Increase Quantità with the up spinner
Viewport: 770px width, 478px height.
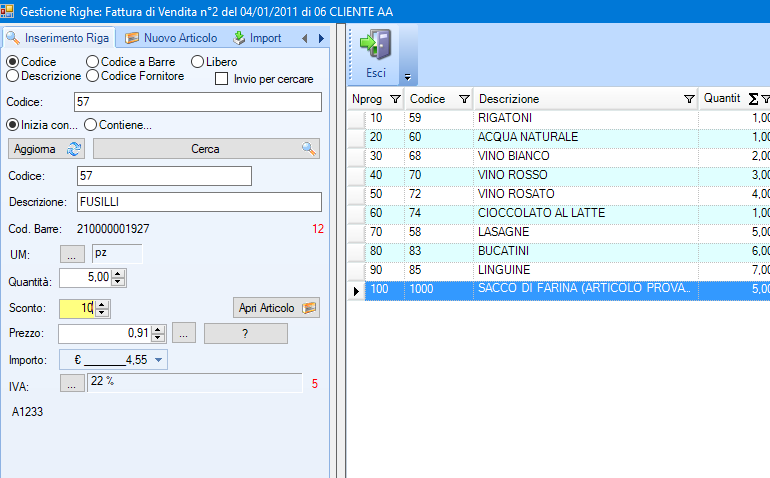[118, 273]
